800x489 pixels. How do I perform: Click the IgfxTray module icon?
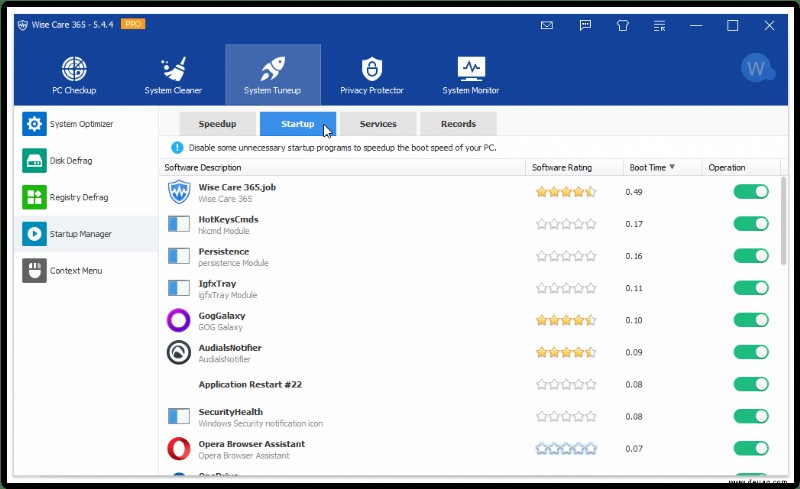click(179, 288)
